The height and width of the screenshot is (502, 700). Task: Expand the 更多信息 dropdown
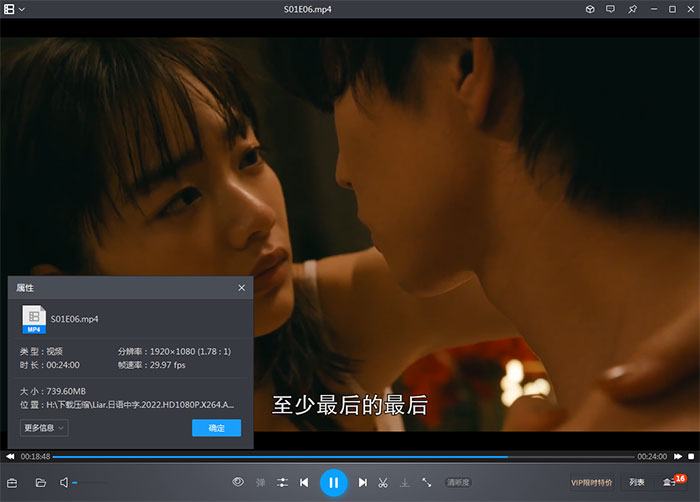[45, 428]
